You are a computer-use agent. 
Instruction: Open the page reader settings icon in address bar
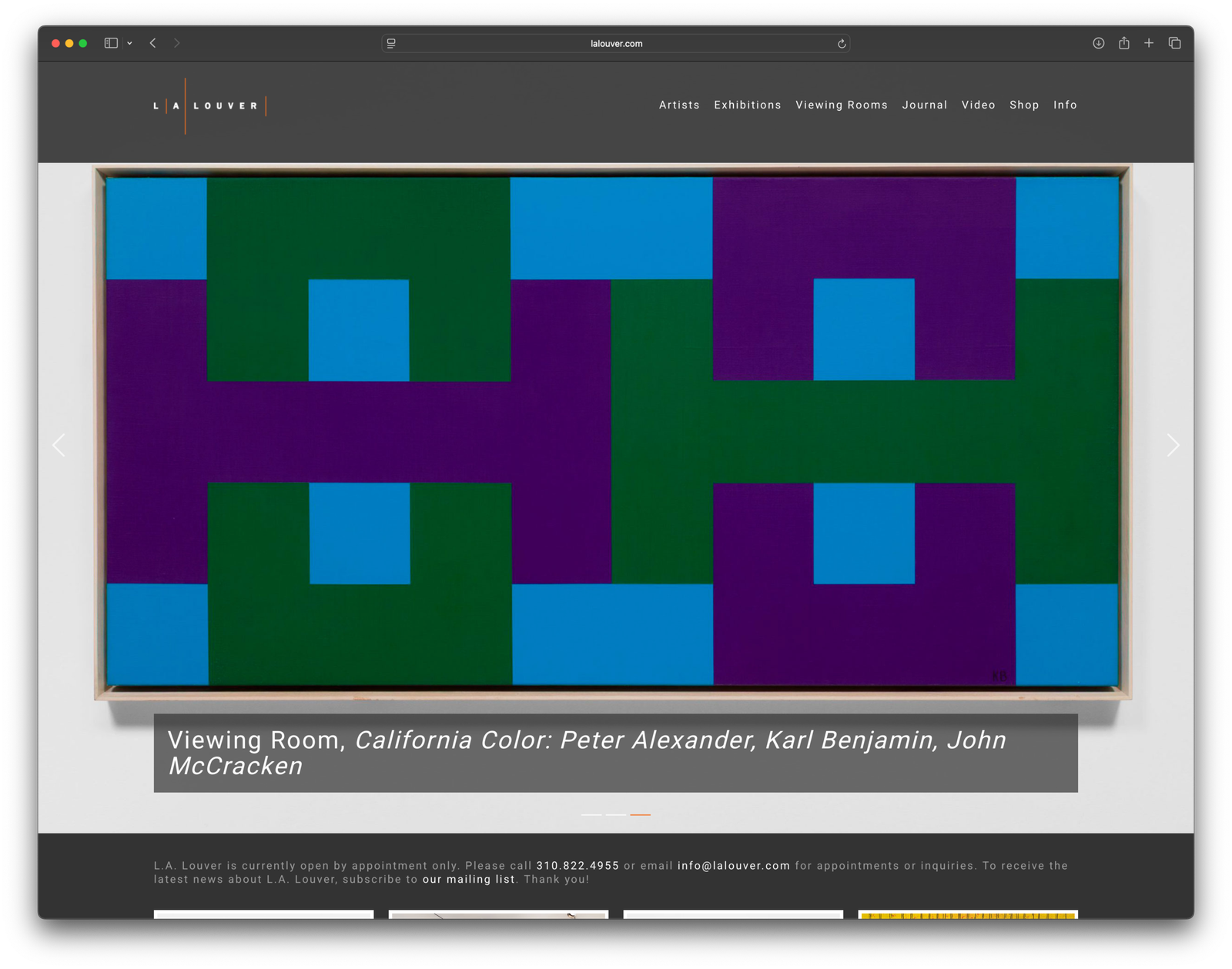pos(391,44)
